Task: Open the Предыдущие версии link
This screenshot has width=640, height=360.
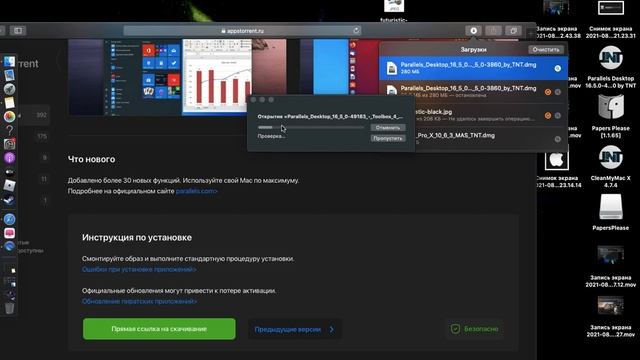Action: click(x=287, y=329)
